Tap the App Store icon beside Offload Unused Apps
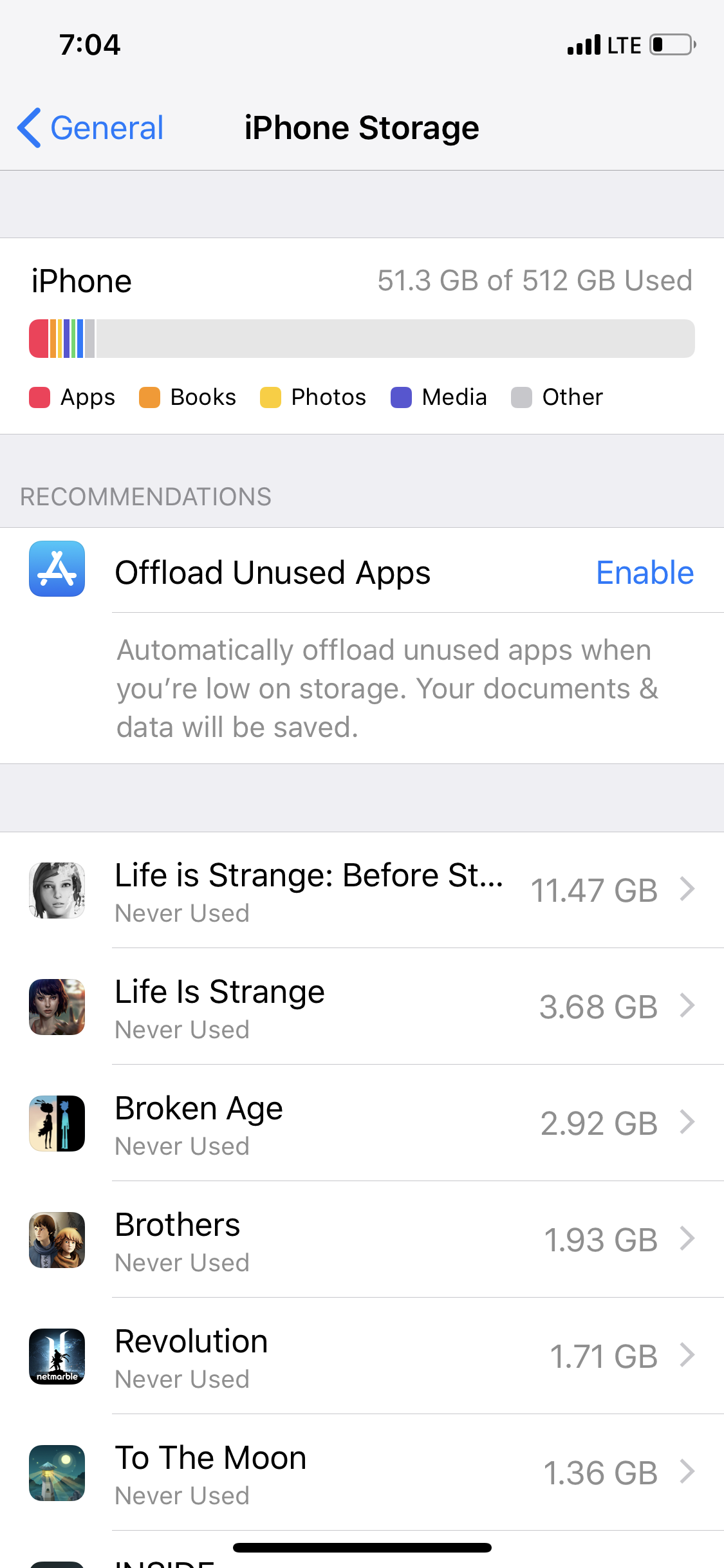The height and width of the screenshot is (1568, 724). coord(57,568)
